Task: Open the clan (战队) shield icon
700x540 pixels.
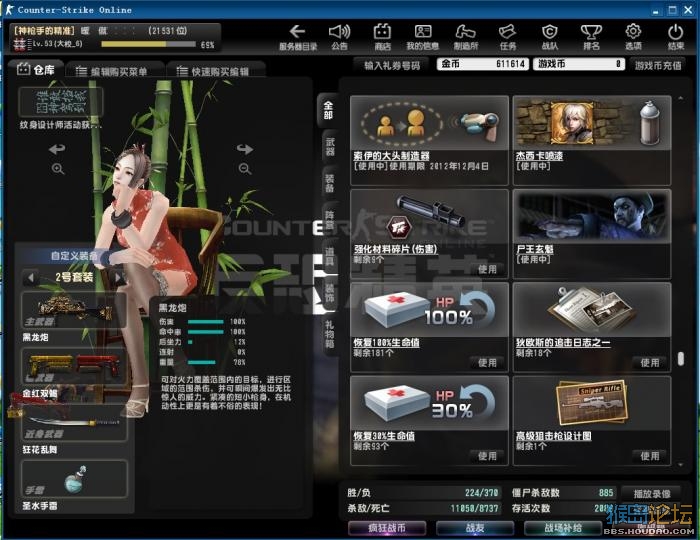Action: (550, 37)
